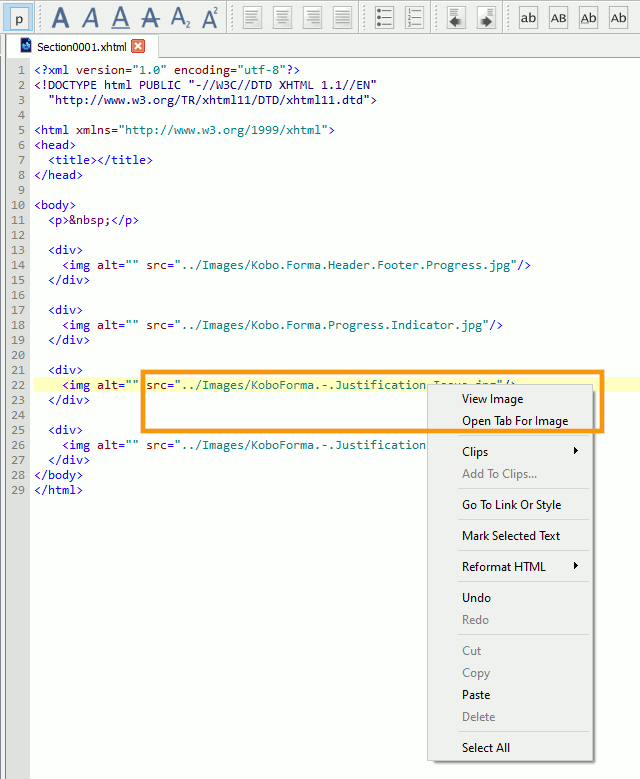The height and width of the screenshot is (779, 640).
Task: Apply bold formatting
Action: tap(60, 18)
